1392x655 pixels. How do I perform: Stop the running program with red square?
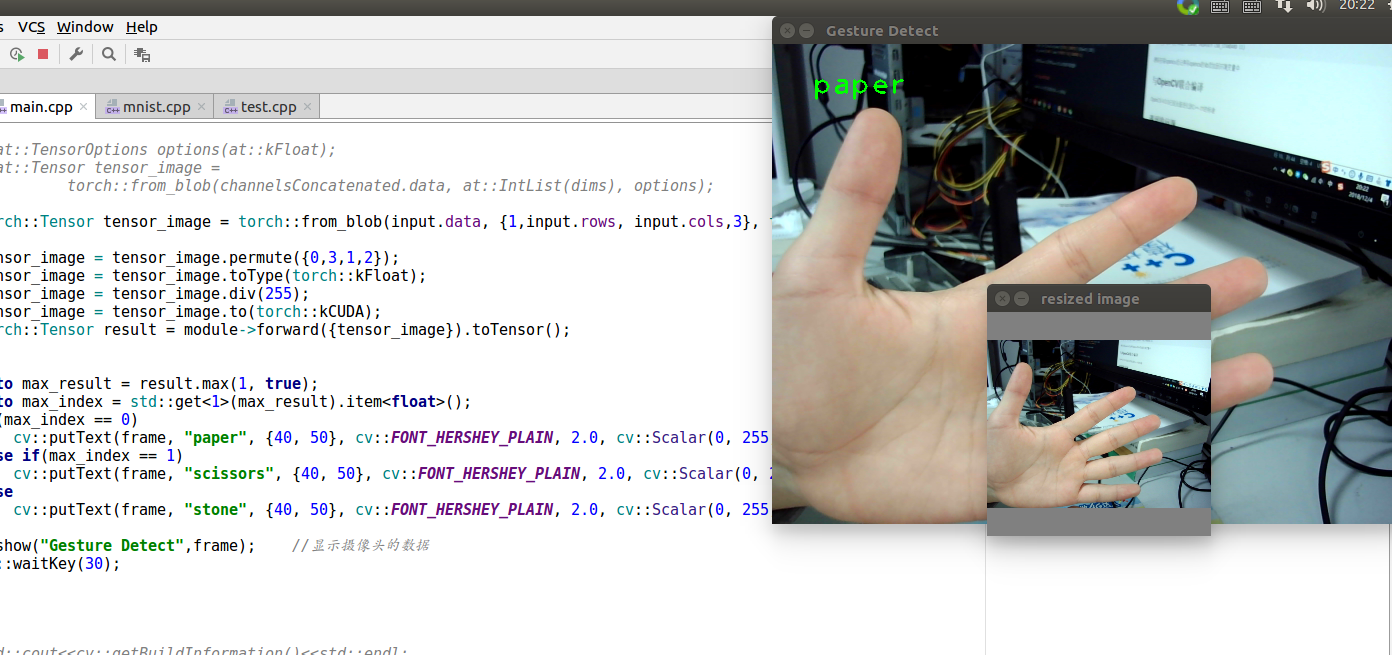click(x=43, y=54)
